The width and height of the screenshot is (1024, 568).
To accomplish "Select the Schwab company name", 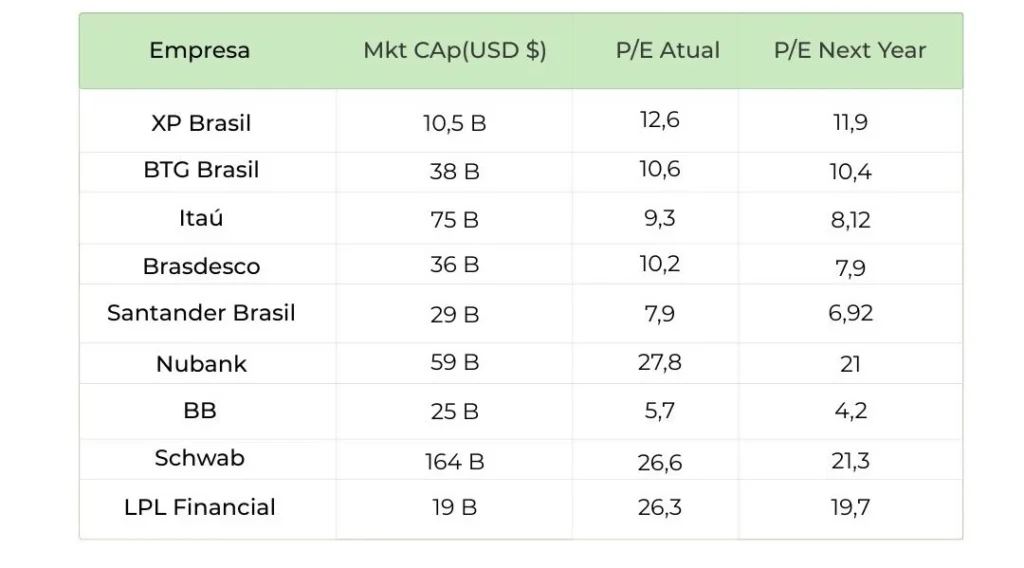I will pos(200,458).
